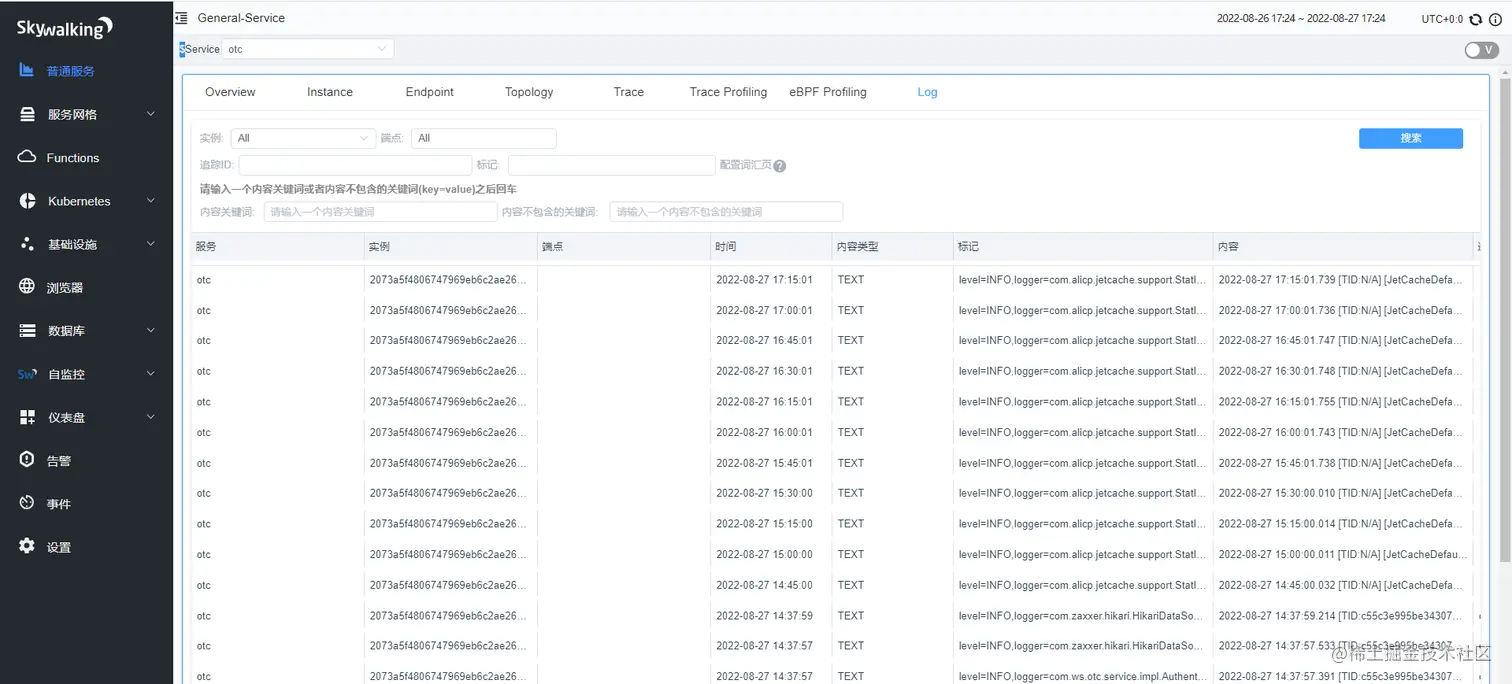Open the 浏览器 globe icon

tap(27, 287)
